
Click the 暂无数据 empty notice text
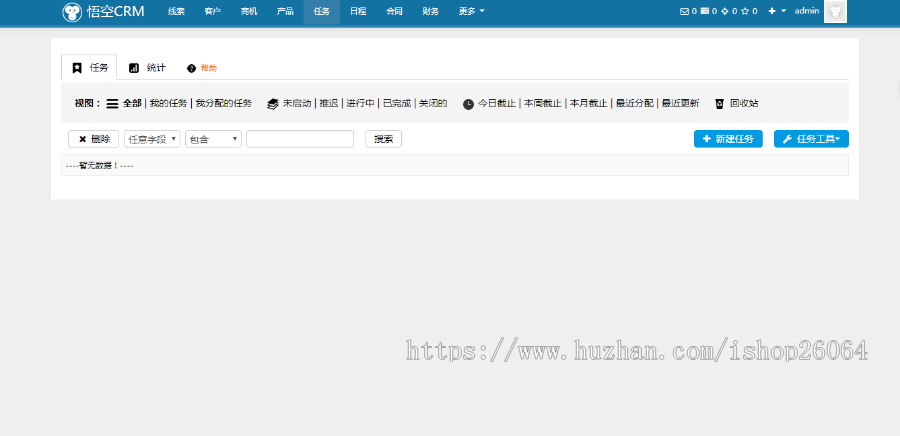pos(99,165)
